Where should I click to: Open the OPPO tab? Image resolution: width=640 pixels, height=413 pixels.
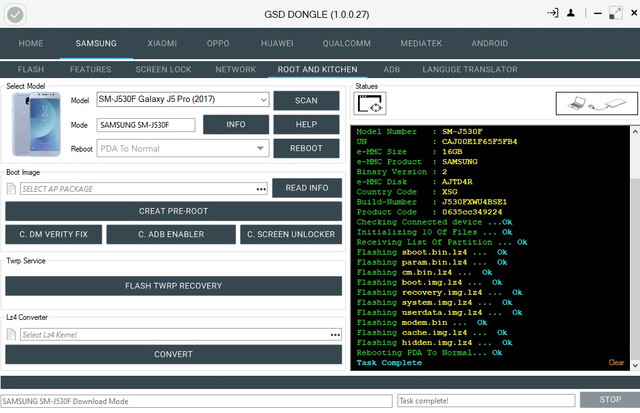pyautogui.click(x=218, y=43)
